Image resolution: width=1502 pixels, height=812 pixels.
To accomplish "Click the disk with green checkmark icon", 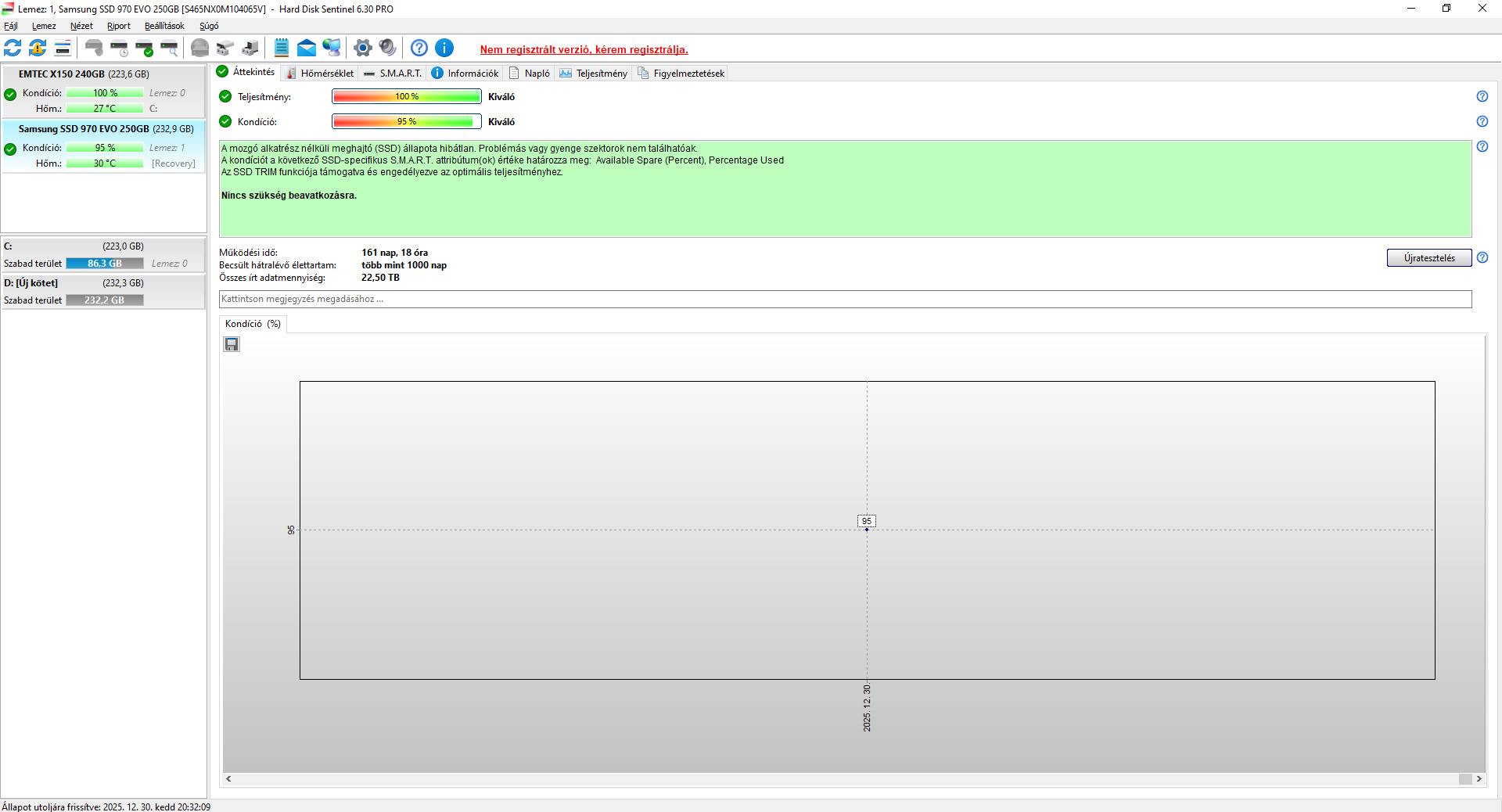I will coord(144,48).
